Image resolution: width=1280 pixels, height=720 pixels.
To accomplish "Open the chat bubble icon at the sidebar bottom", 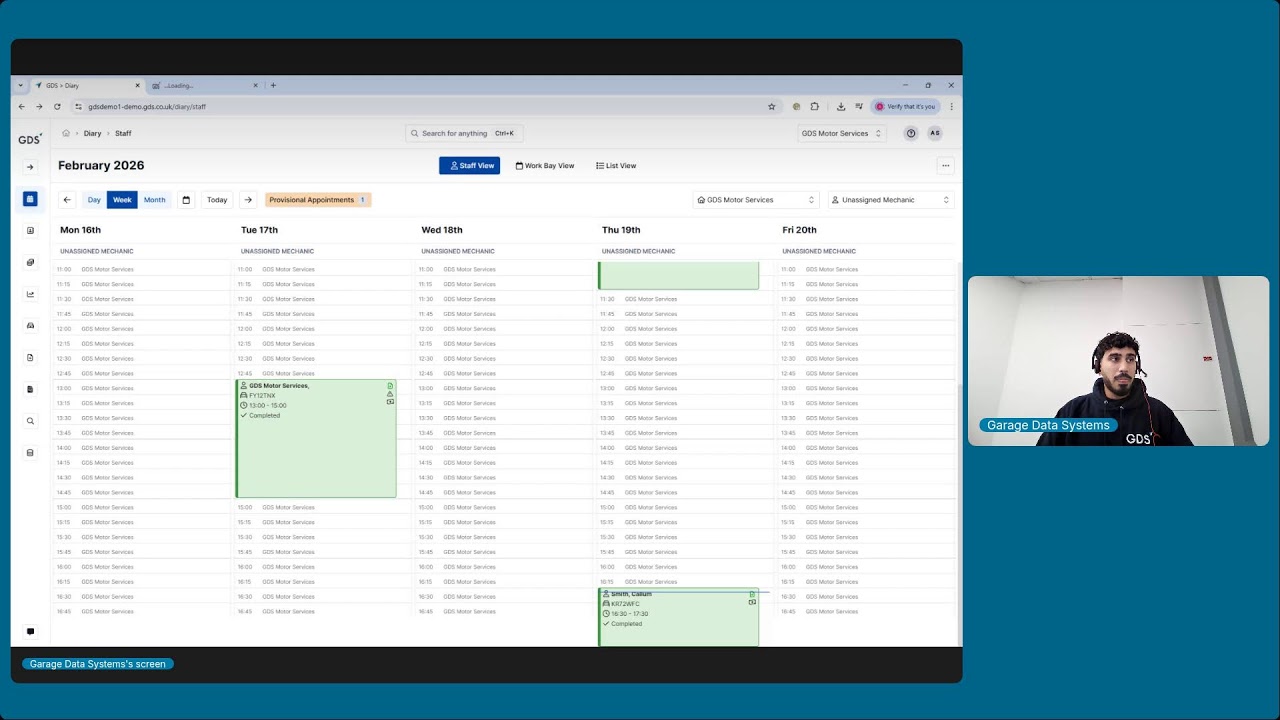I will (x=30, y=631).
